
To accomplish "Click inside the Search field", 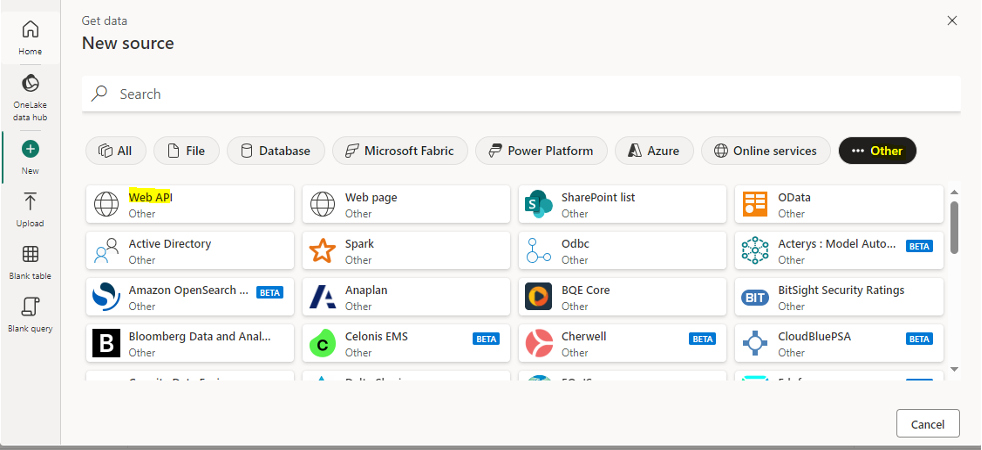I will tap(521, 94).
